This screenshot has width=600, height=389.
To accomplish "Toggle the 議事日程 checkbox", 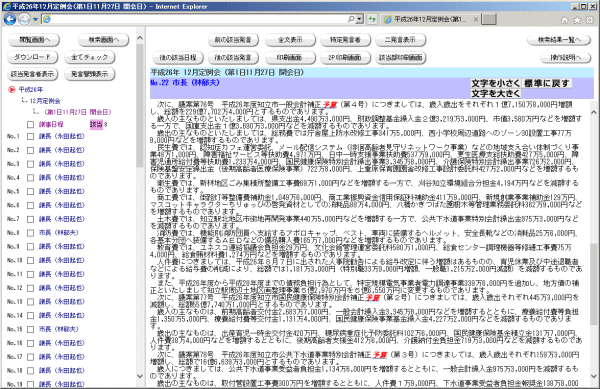I will [31, 125].
